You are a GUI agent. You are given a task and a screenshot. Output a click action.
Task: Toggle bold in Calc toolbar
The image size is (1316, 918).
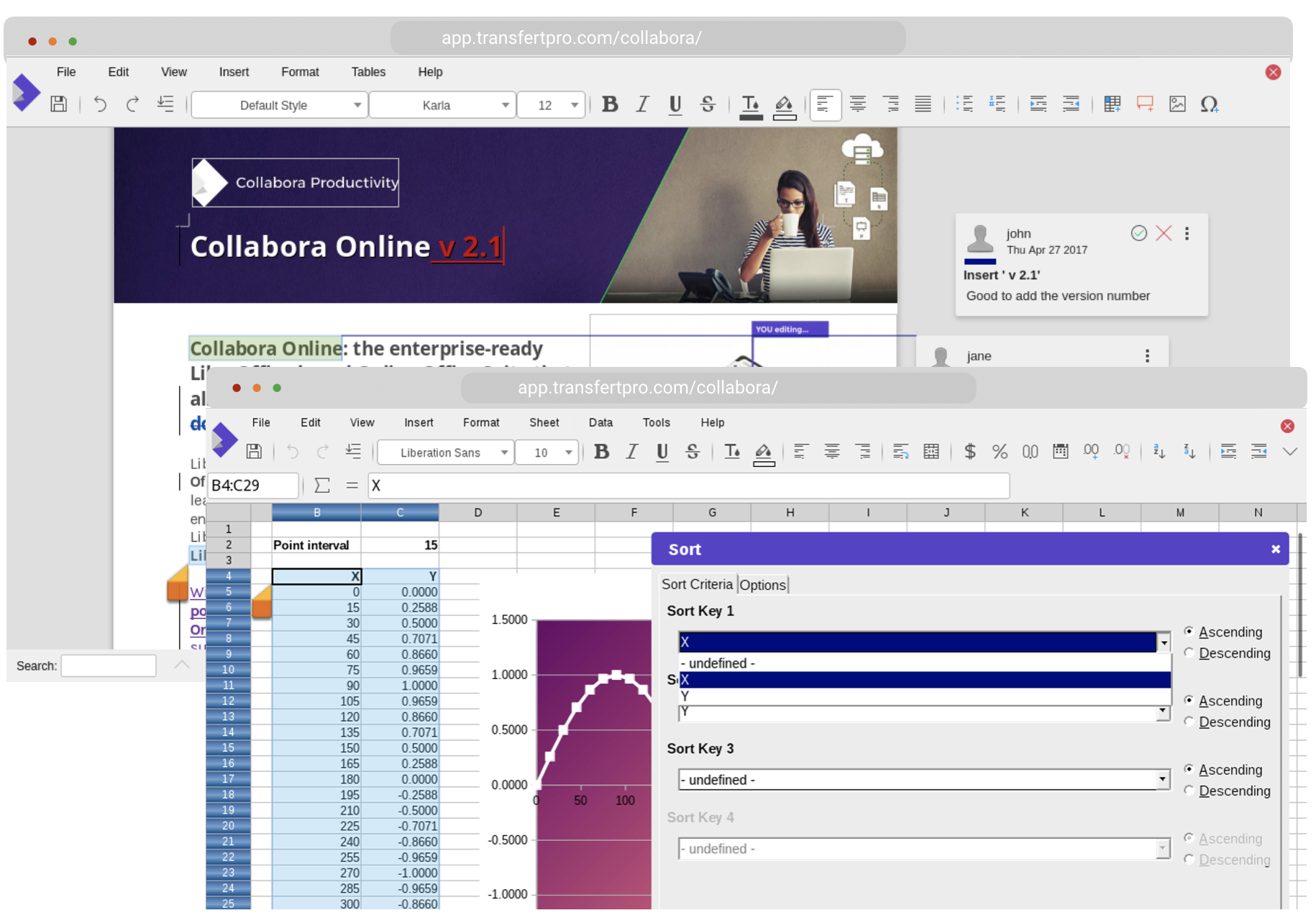[x=602, y=452]
